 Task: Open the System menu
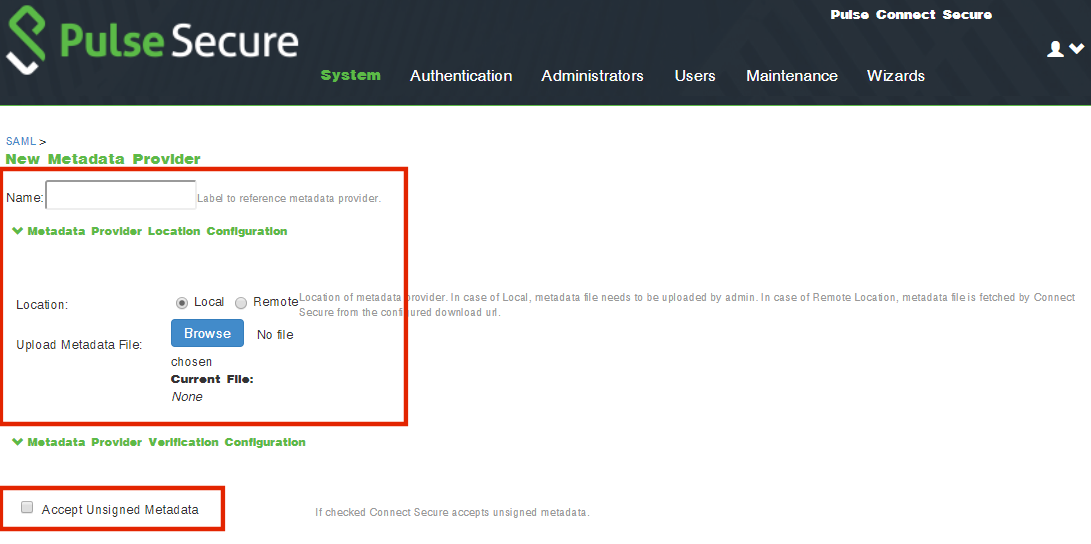pyautogui.click(x=351, y=75)
